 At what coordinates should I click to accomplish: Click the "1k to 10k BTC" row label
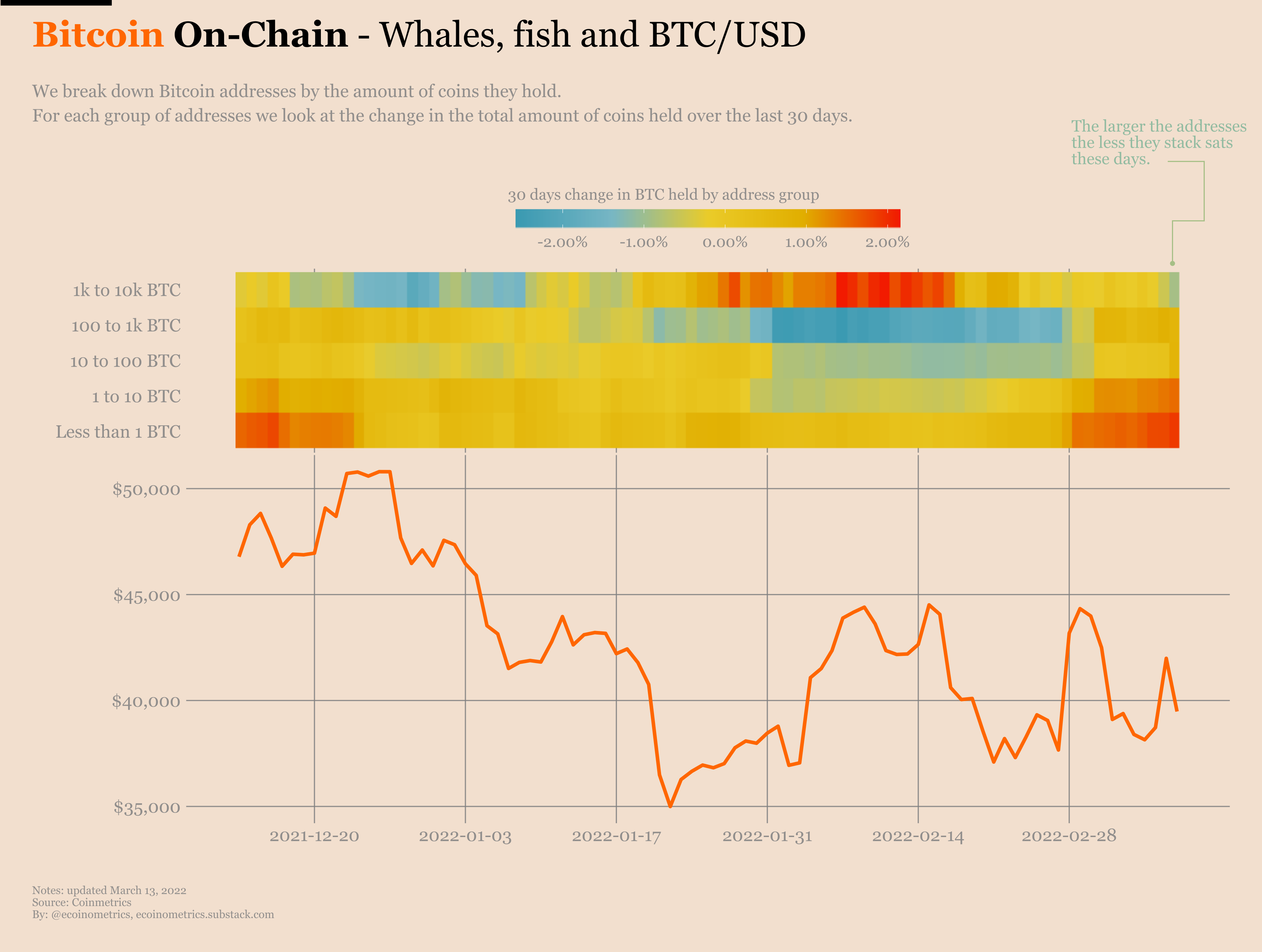coord(126,290)
